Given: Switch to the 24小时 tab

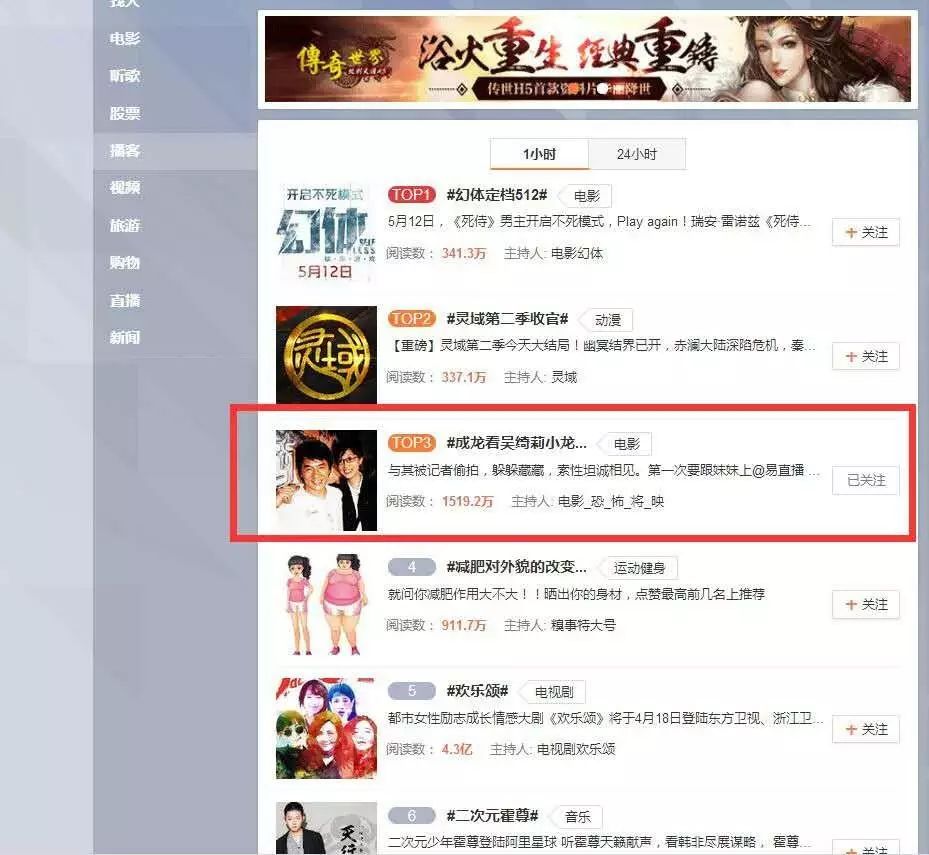Looking at the screenshot, I should pyautogui.click(x=637, y=155).
